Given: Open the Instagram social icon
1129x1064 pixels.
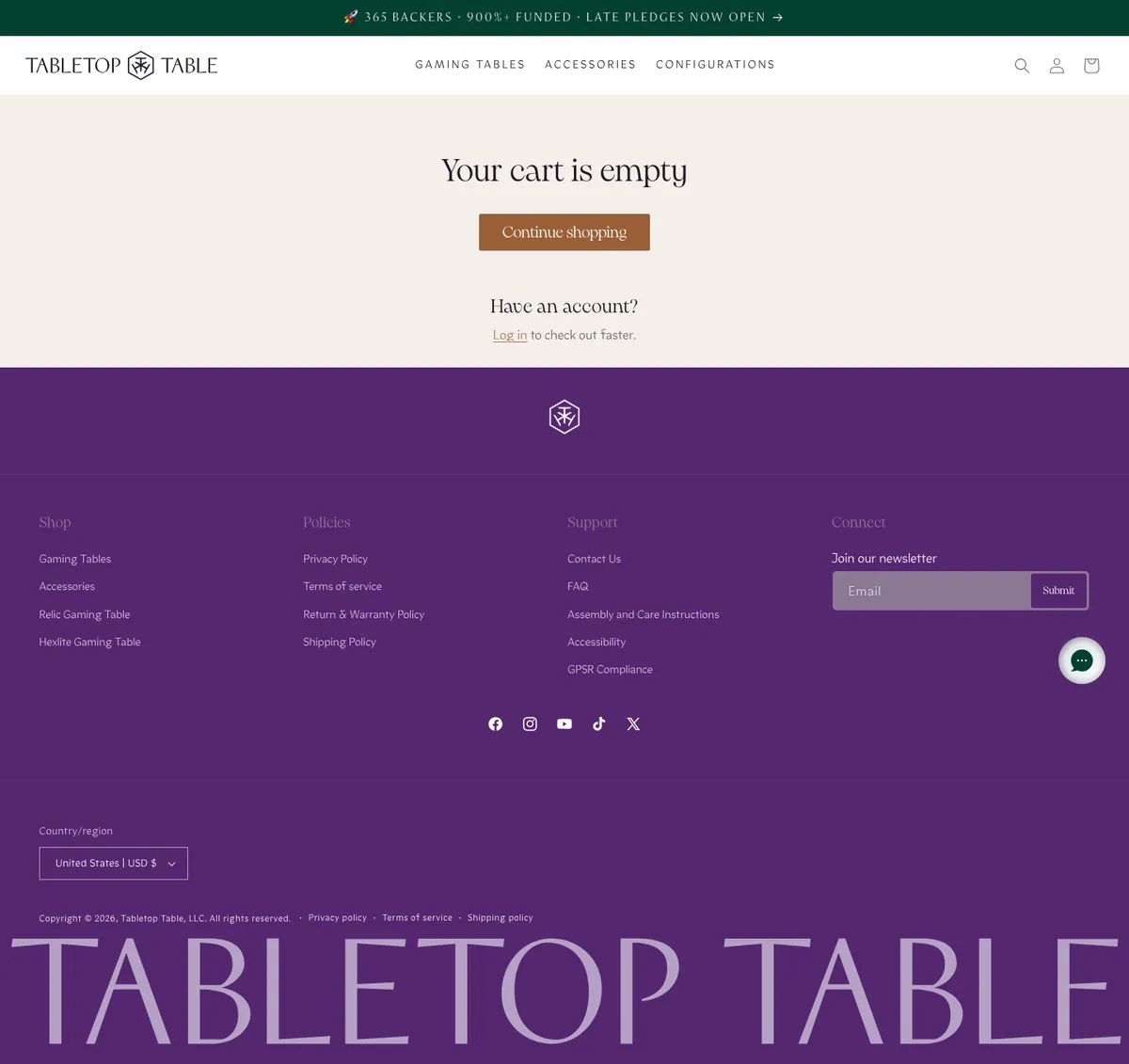Looking at the screenshot, I should pyautogui.click(x=530, y=723).
